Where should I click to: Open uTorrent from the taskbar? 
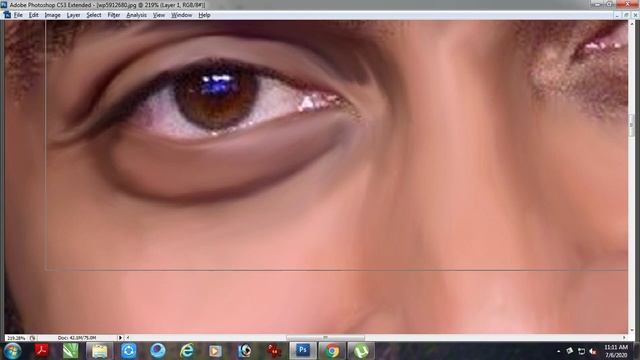tap(361, 351)
